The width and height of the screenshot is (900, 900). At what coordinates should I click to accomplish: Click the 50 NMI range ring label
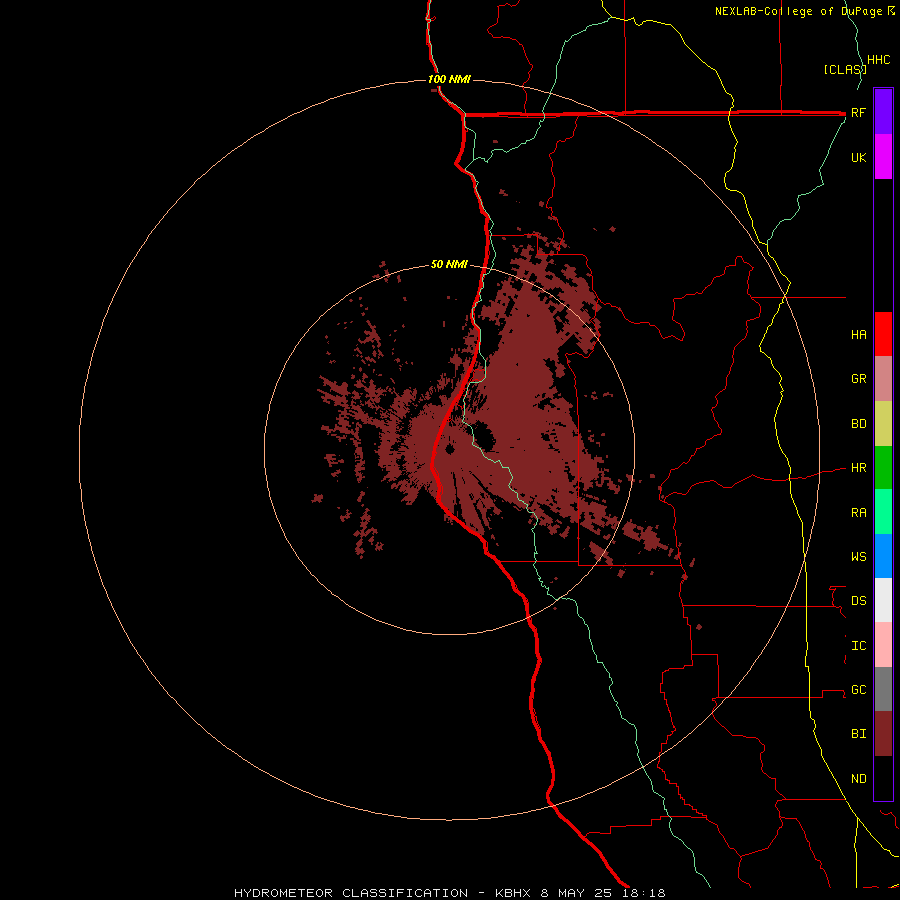coord(449,265)
